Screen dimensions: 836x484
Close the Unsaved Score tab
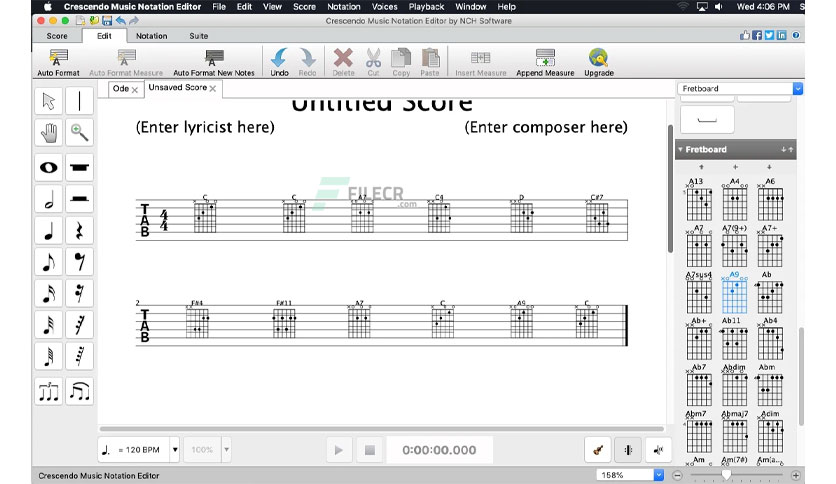coord(213,88)
